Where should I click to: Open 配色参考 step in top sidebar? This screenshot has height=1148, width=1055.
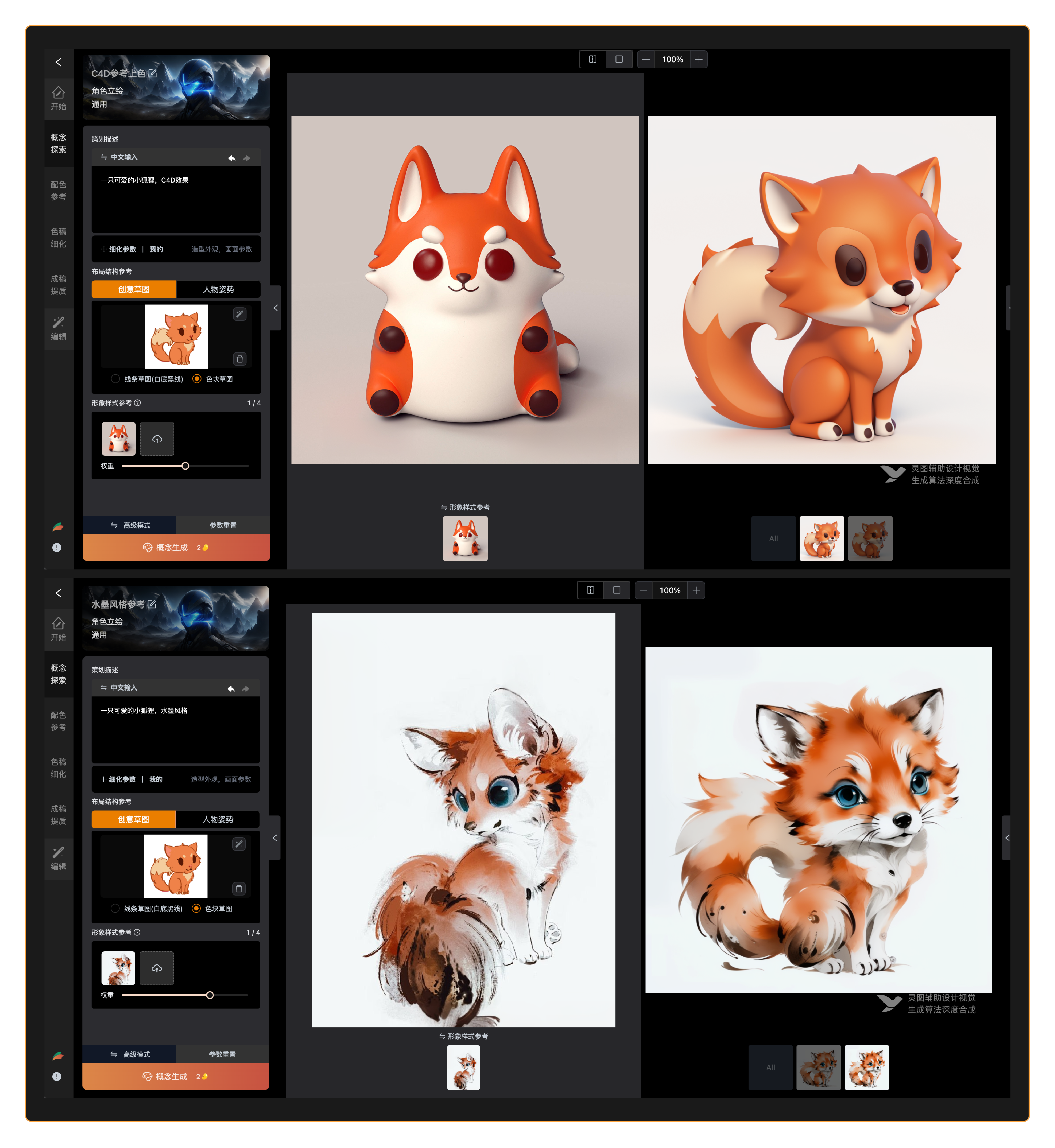tap(58, 191)
